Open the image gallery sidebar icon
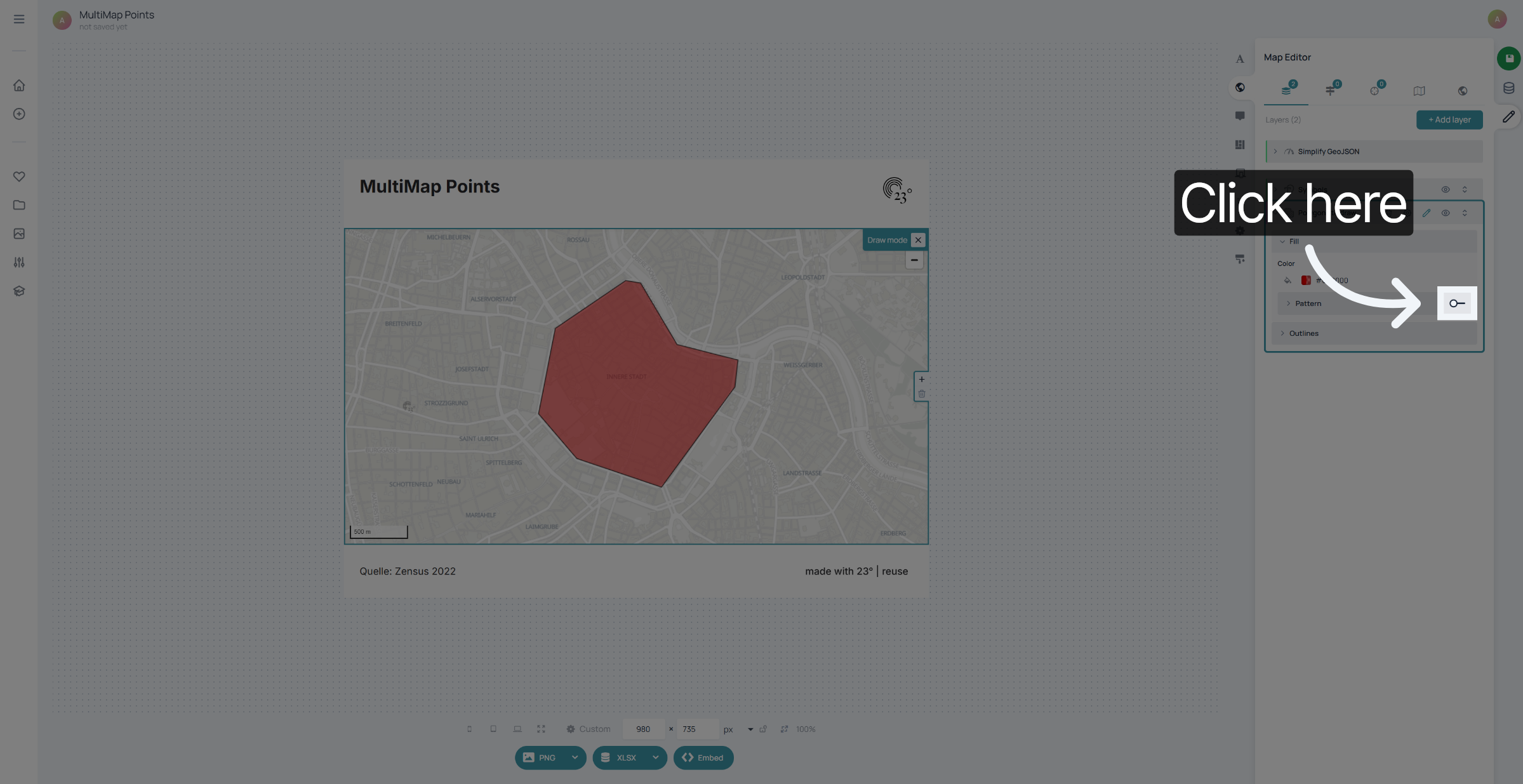The image size is (1523, 784). [x=19, y=234]
